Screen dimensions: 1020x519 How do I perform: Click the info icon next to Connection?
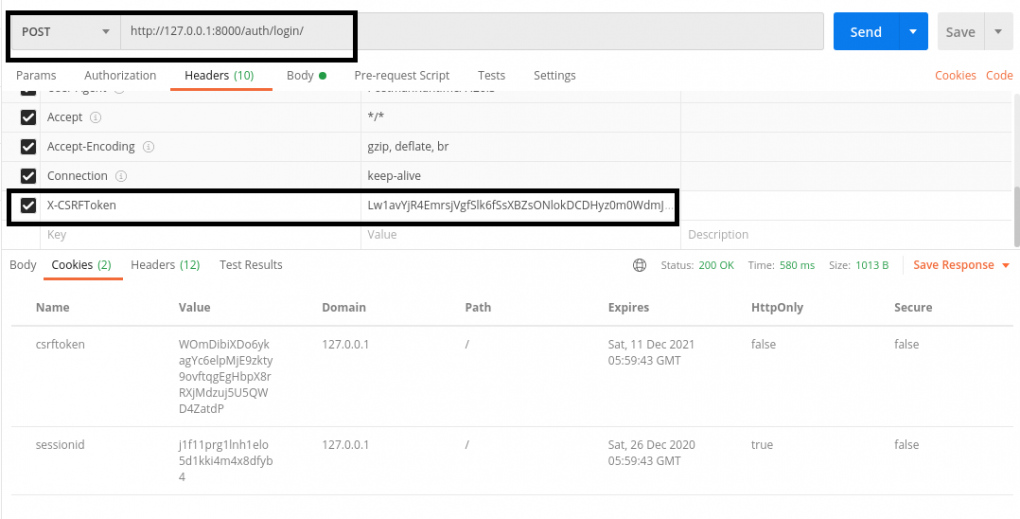point(121,176)
